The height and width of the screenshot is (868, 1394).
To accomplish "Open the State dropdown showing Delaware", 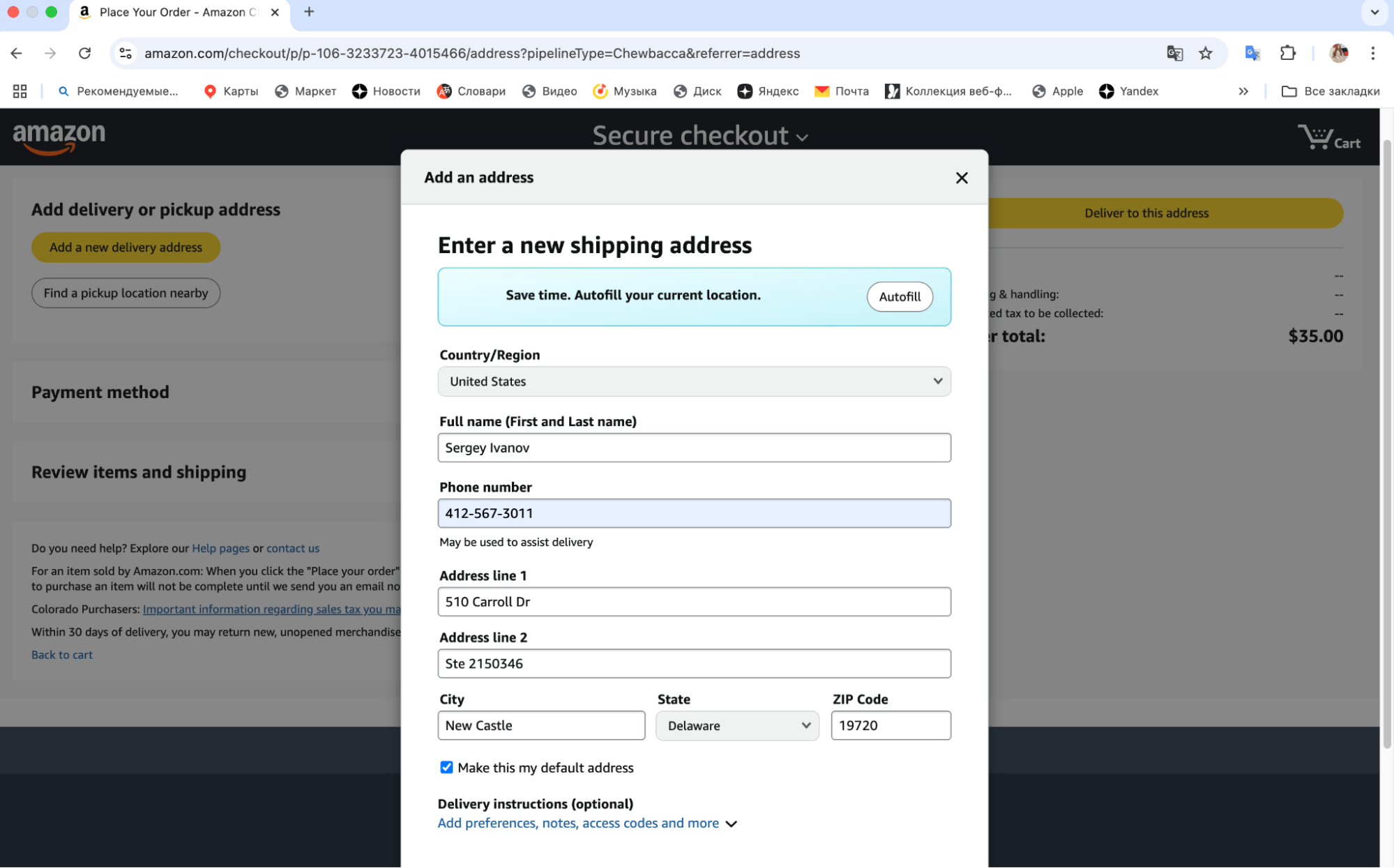I will [x=737, y=726].
